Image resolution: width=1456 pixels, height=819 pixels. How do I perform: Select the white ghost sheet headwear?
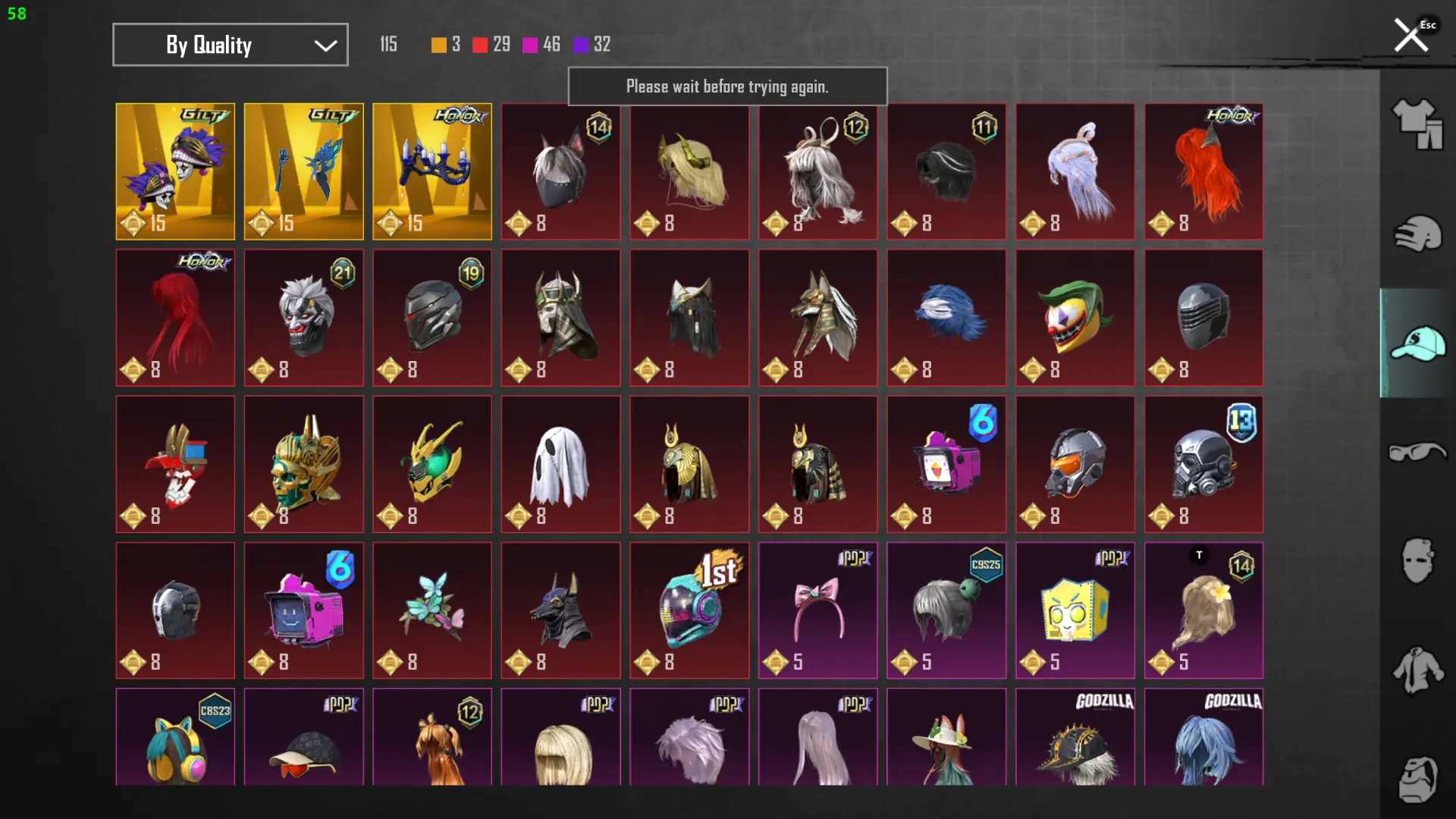click(x=560, y=464)
